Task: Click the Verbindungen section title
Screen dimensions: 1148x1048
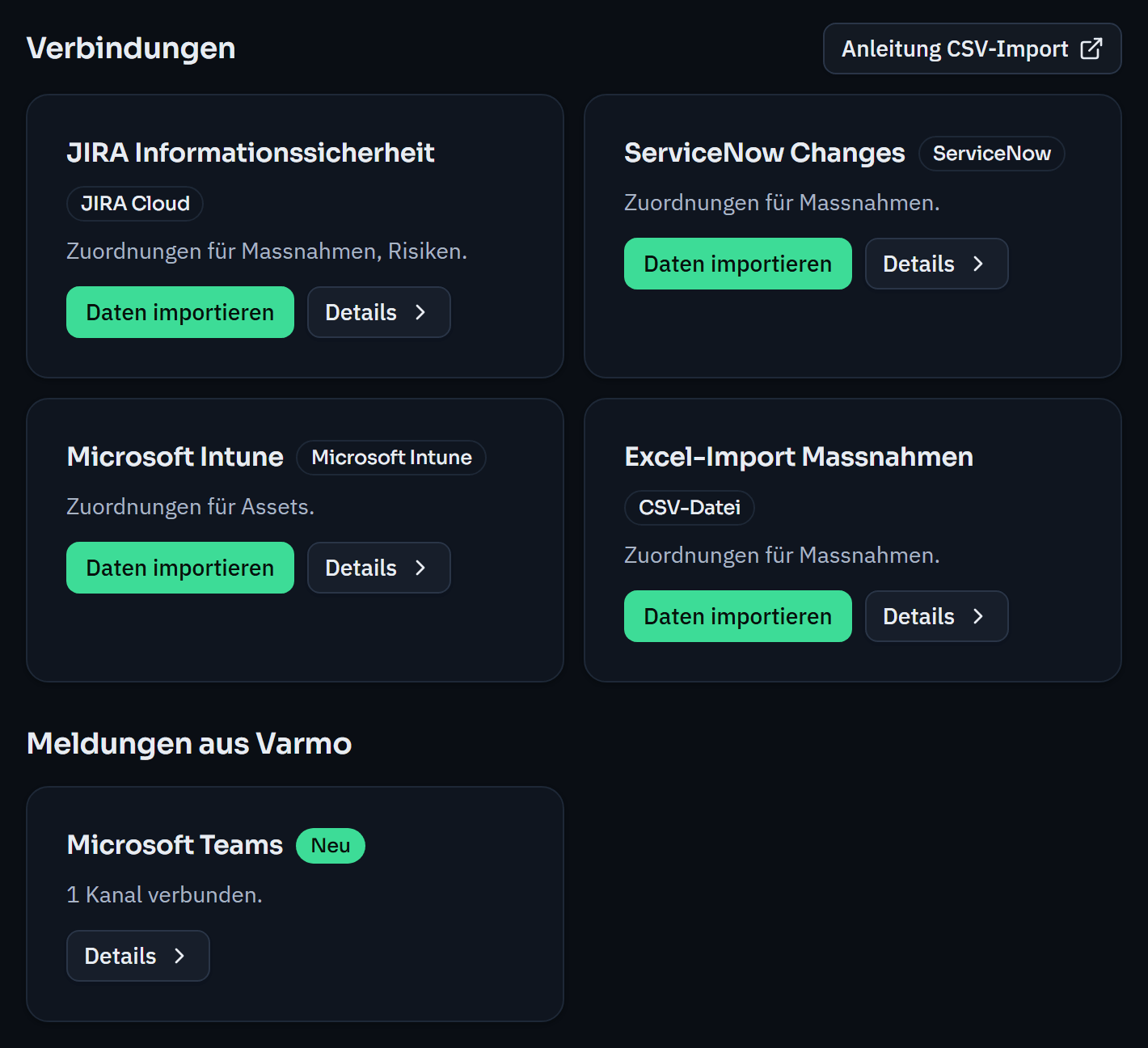Action: [x=131, y=49]
